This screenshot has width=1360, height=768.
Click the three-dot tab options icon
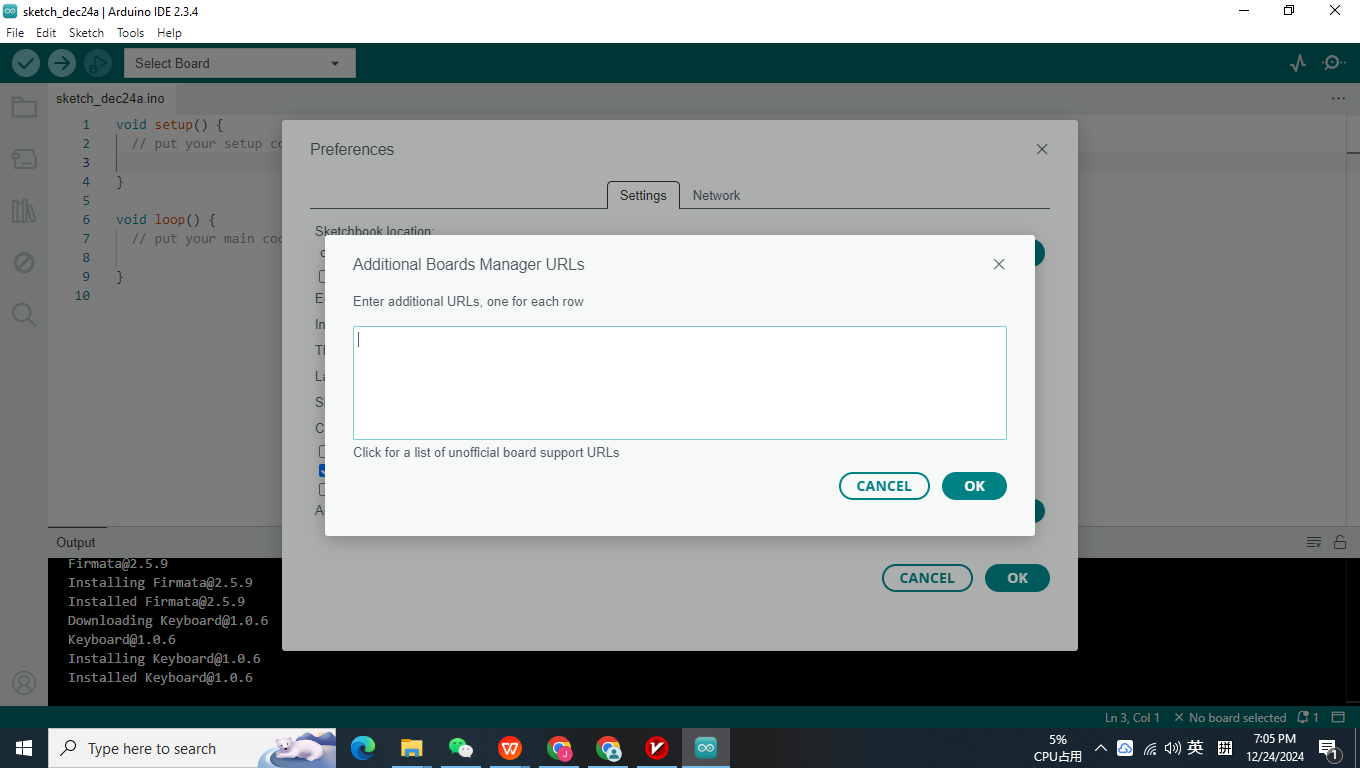tap(1338, 99)
